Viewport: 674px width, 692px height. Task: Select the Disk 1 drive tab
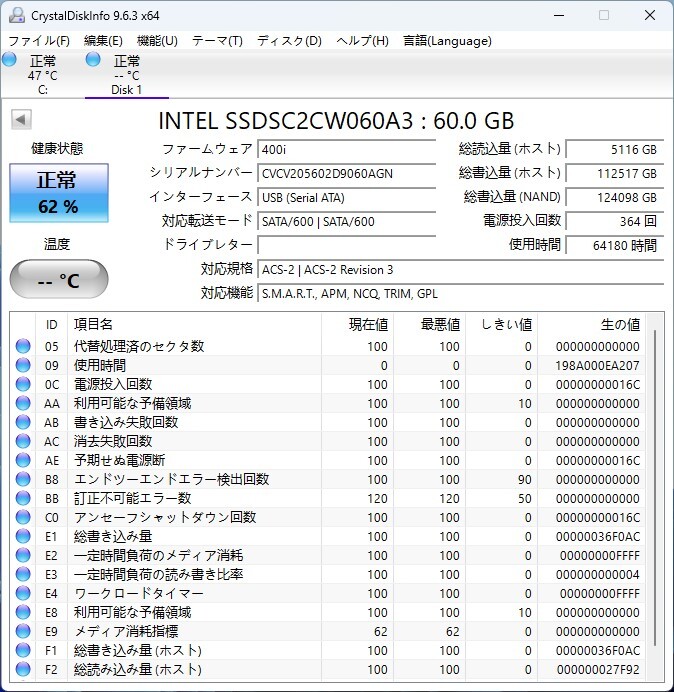click(x=127, y=75)
